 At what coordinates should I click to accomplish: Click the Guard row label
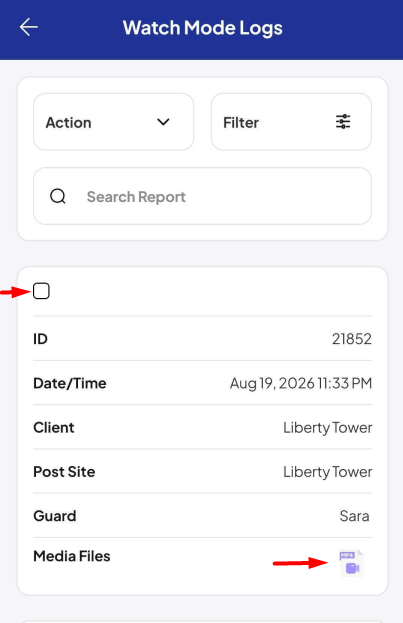[x=55, y=516]
